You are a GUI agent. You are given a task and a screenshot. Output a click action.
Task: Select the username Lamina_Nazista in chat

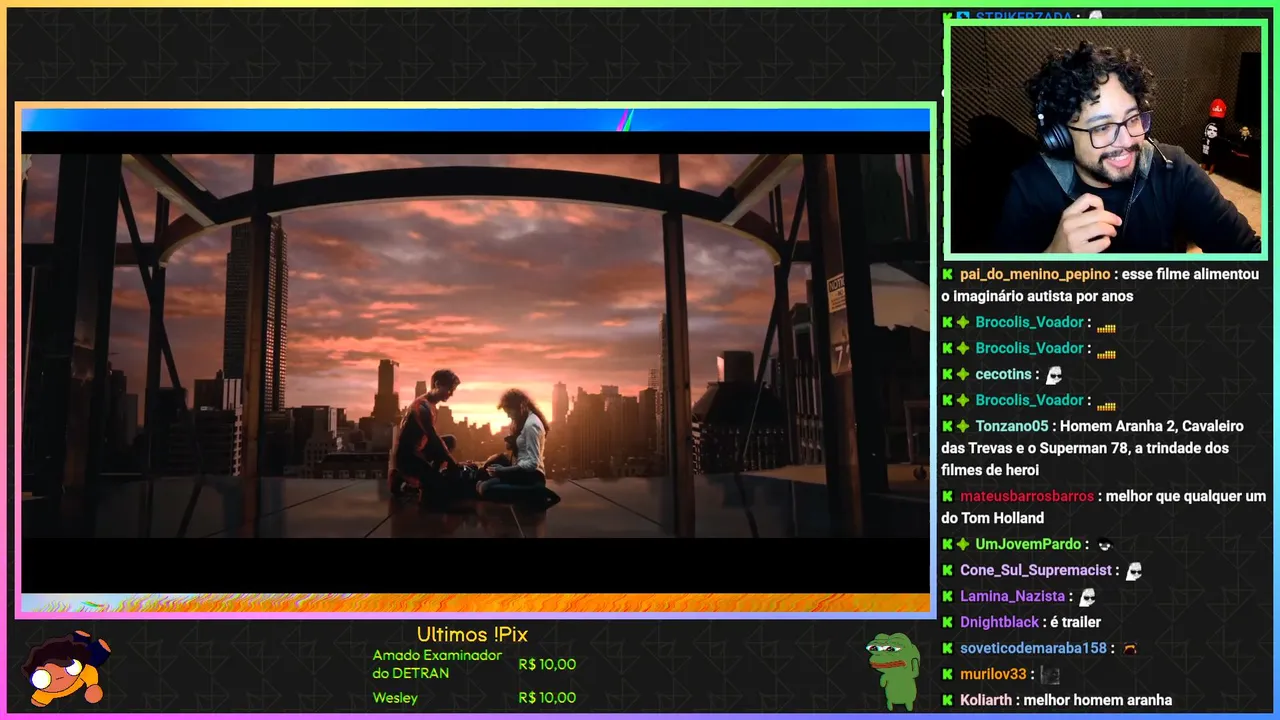pyautogui.click(x=1013, y=596)
